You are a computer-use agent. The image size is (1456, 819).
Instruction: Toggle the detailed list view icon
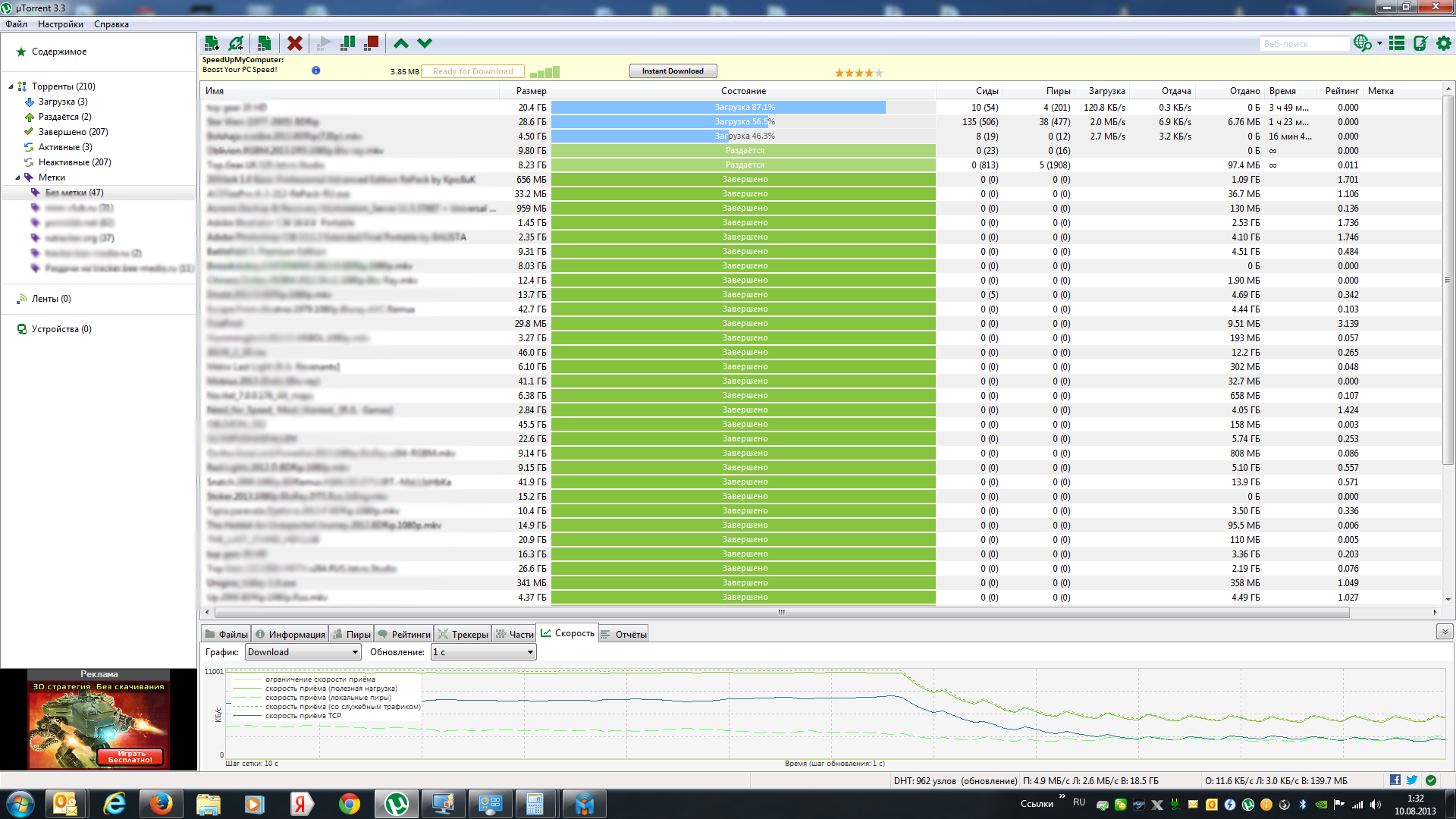tap(1397, 43)
